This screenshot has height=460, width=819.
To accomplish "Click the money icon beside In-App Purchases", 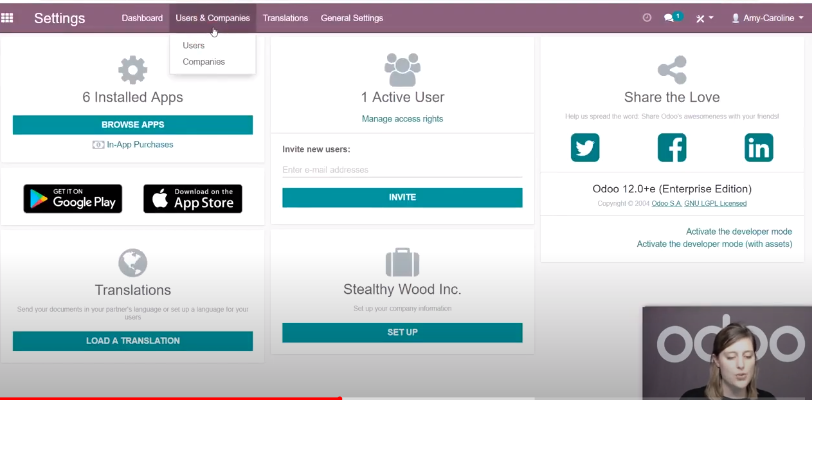I will coord(98,145).
